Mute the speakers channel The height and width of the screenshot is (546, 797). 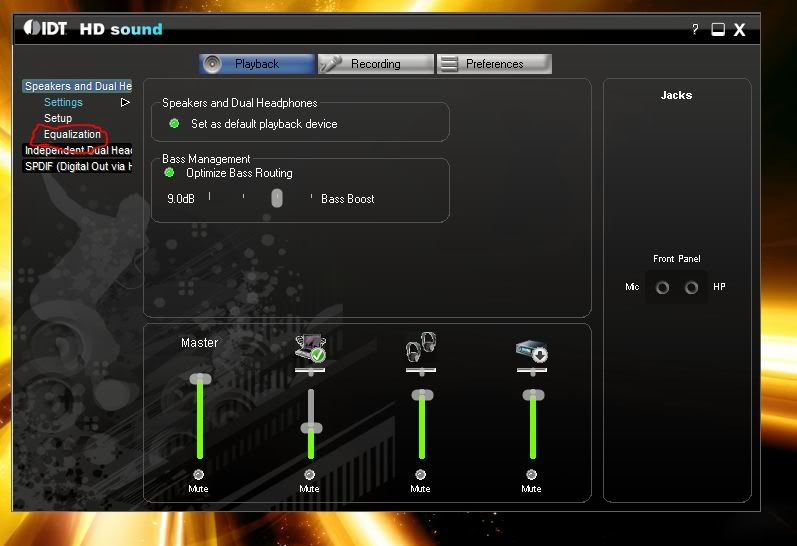coord(309,474)
